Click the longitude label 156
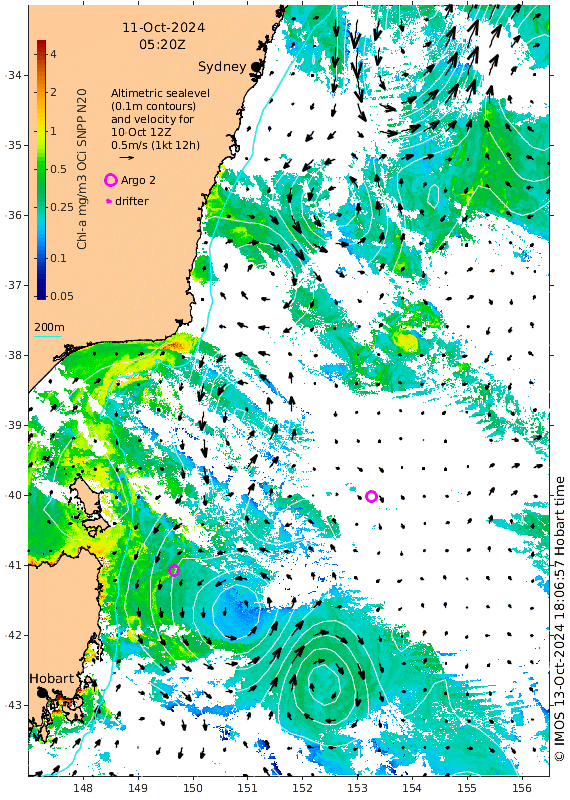This screenshot has height=800, width=570. 522,788
